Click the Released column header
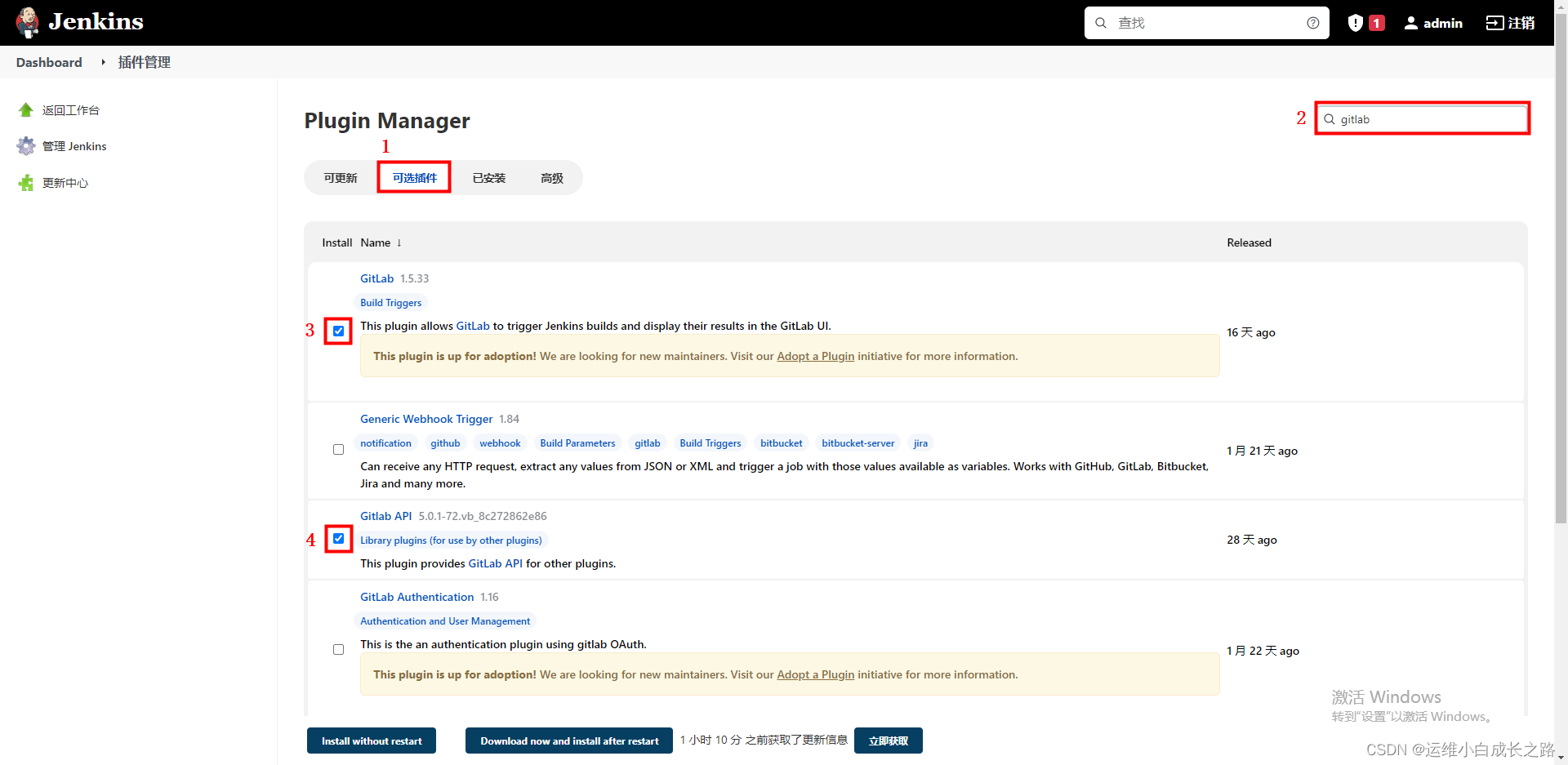The image size is (1568, 765). (1249, 242)
